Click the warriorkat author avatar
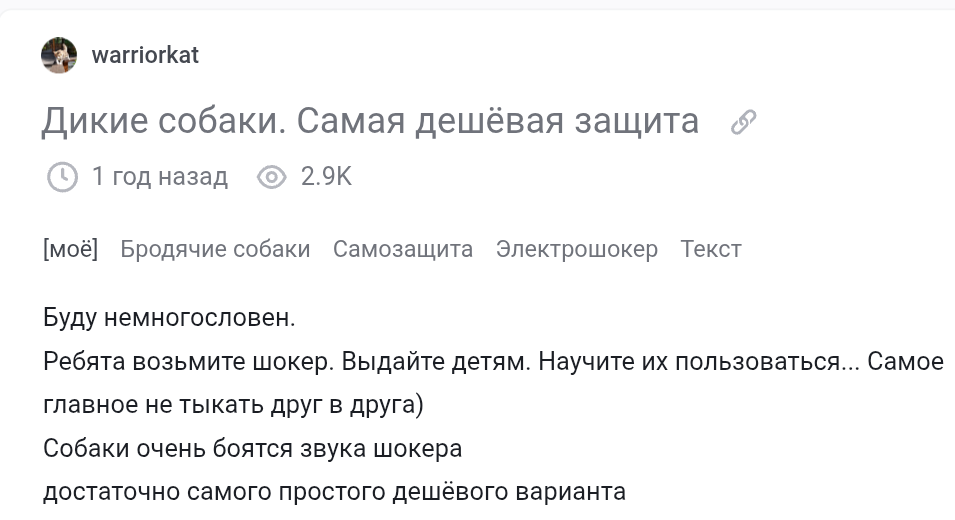 [x=59, y=55]
